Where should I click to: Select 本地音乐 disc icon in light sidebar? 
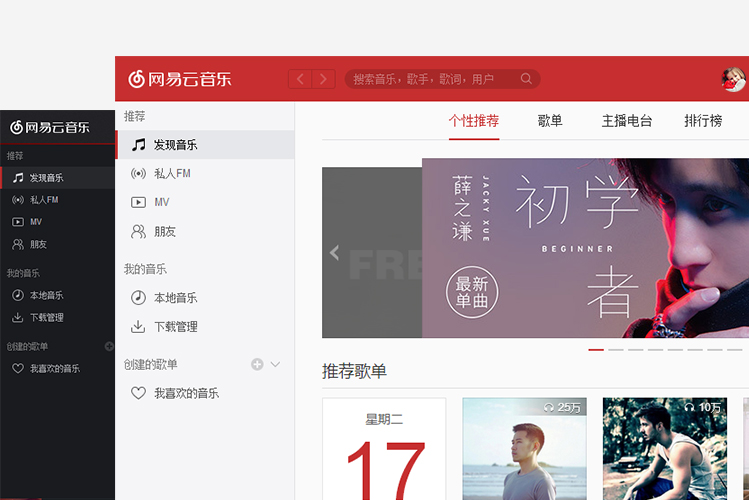pos(139,298)
